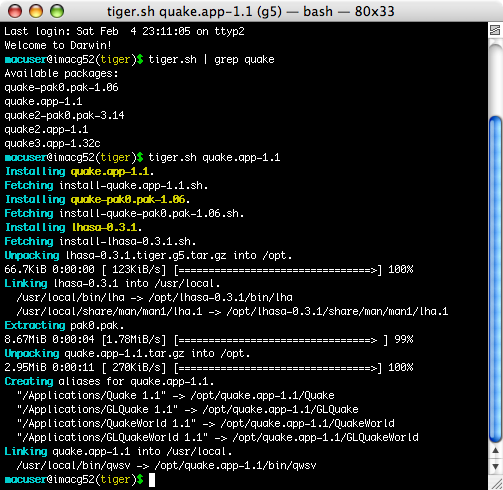The height and width of the screenshot is (490, 503).
Task: Click 'Creating aliases for quake.app-1.1.' line
Action: [x=109, y=381]
